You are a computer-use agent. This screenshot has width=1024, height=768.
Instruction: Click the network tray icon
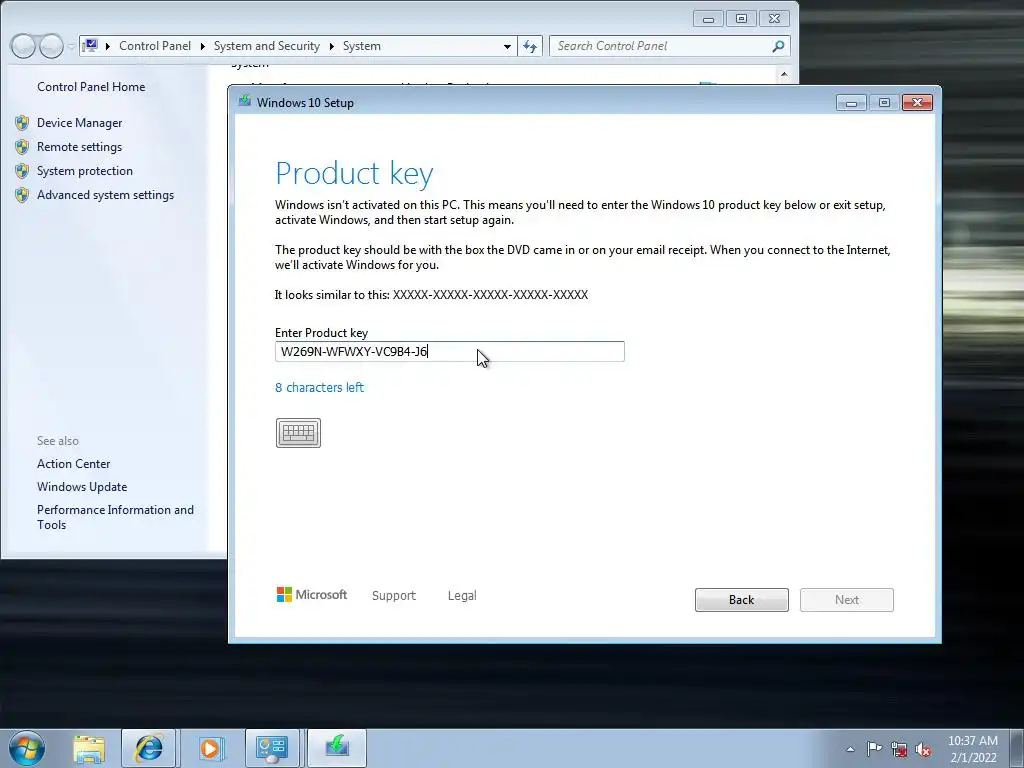[899, 749]
